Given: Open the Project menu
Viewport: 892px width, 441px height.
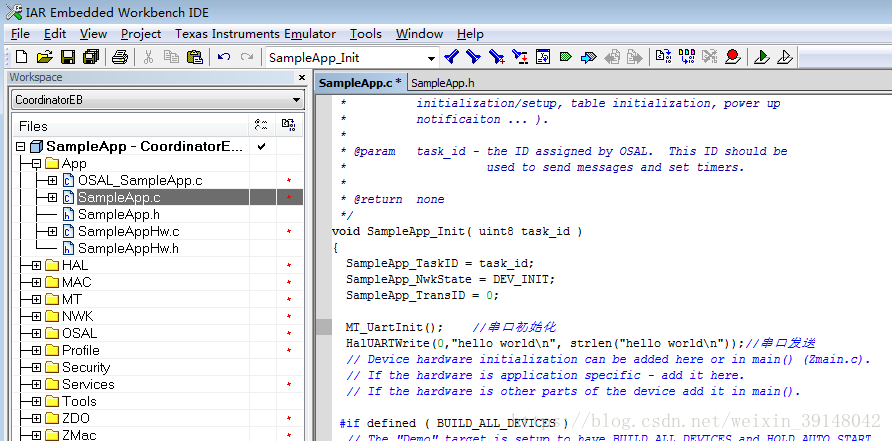Looking at the screenshot, I should tap(141, 34).
